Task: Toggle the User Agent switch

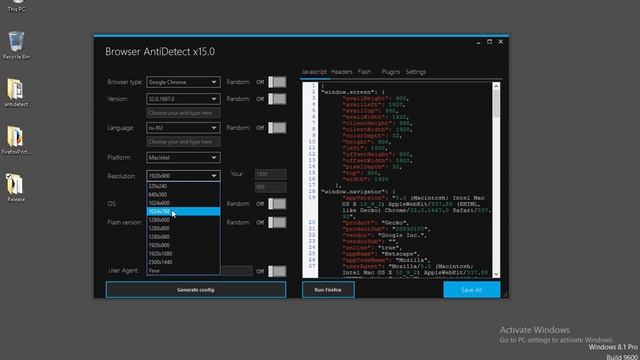Action: tap(277, 271)
